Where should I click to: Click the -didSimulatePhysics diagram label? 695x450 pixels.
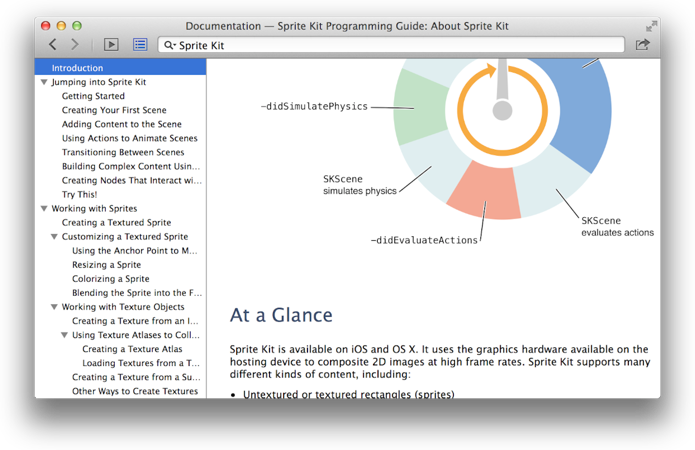[314, 106]
